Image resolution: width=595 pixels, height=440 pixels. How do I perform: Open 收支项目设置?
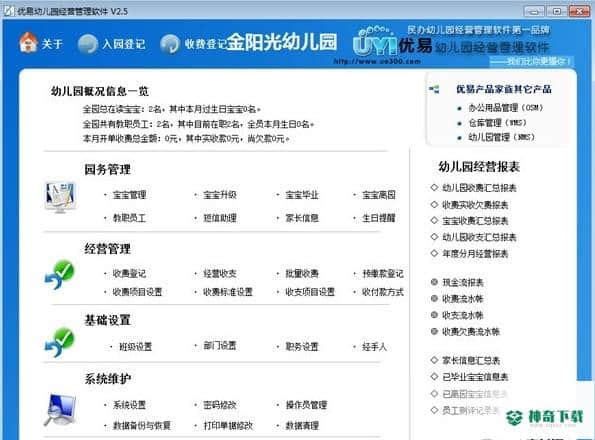pos(310,292)
